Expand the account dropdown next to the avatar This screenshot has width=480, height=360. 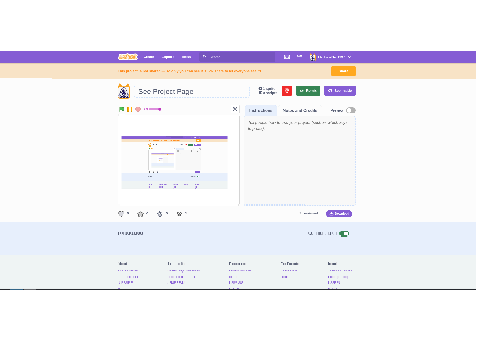(x=349, y=57)
